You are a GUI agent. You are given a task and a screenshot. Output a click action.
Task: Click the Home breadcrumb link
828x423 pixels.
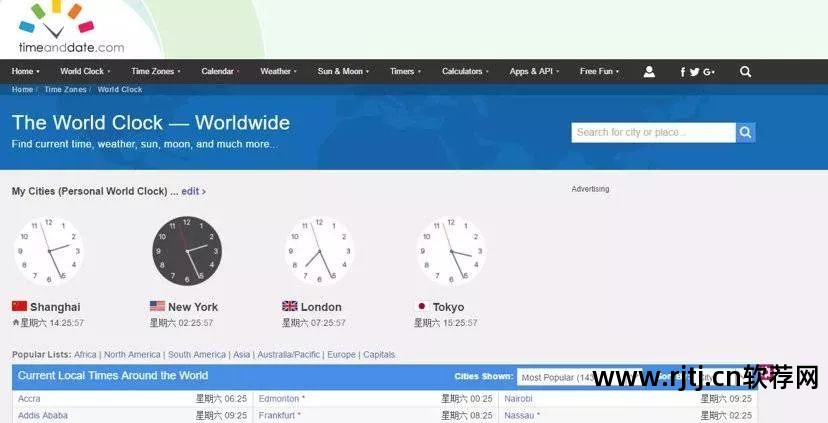coord(22,90)
